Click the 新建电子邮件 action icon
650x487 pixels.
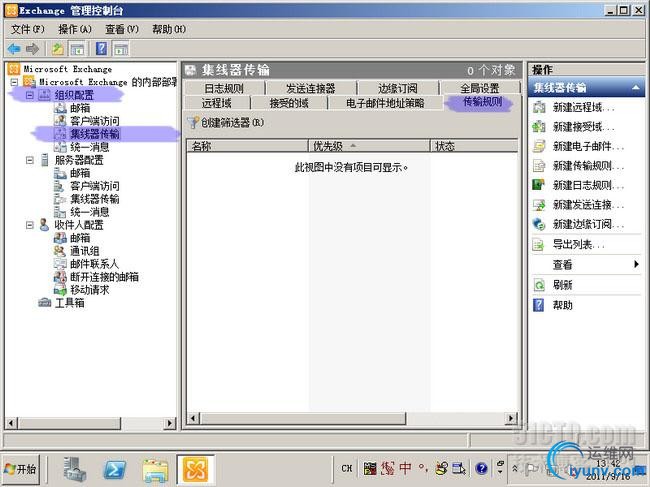pos(539,146)
